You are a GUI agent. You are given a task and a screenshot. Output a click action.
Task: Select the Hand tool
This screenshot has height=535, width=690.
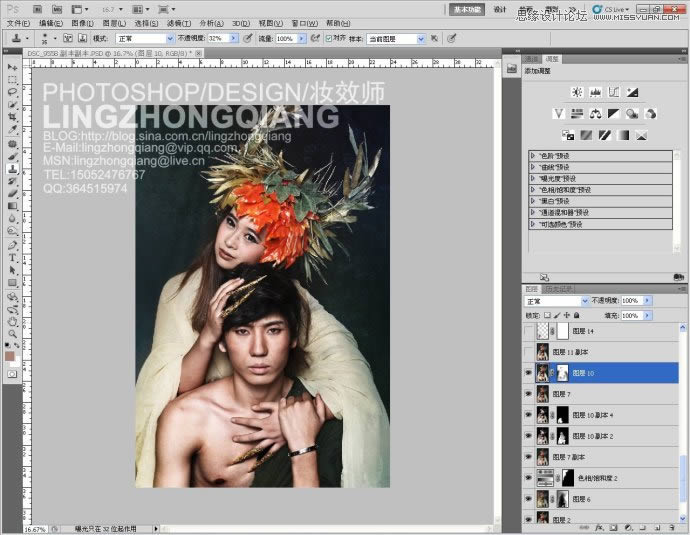(12, 322)
